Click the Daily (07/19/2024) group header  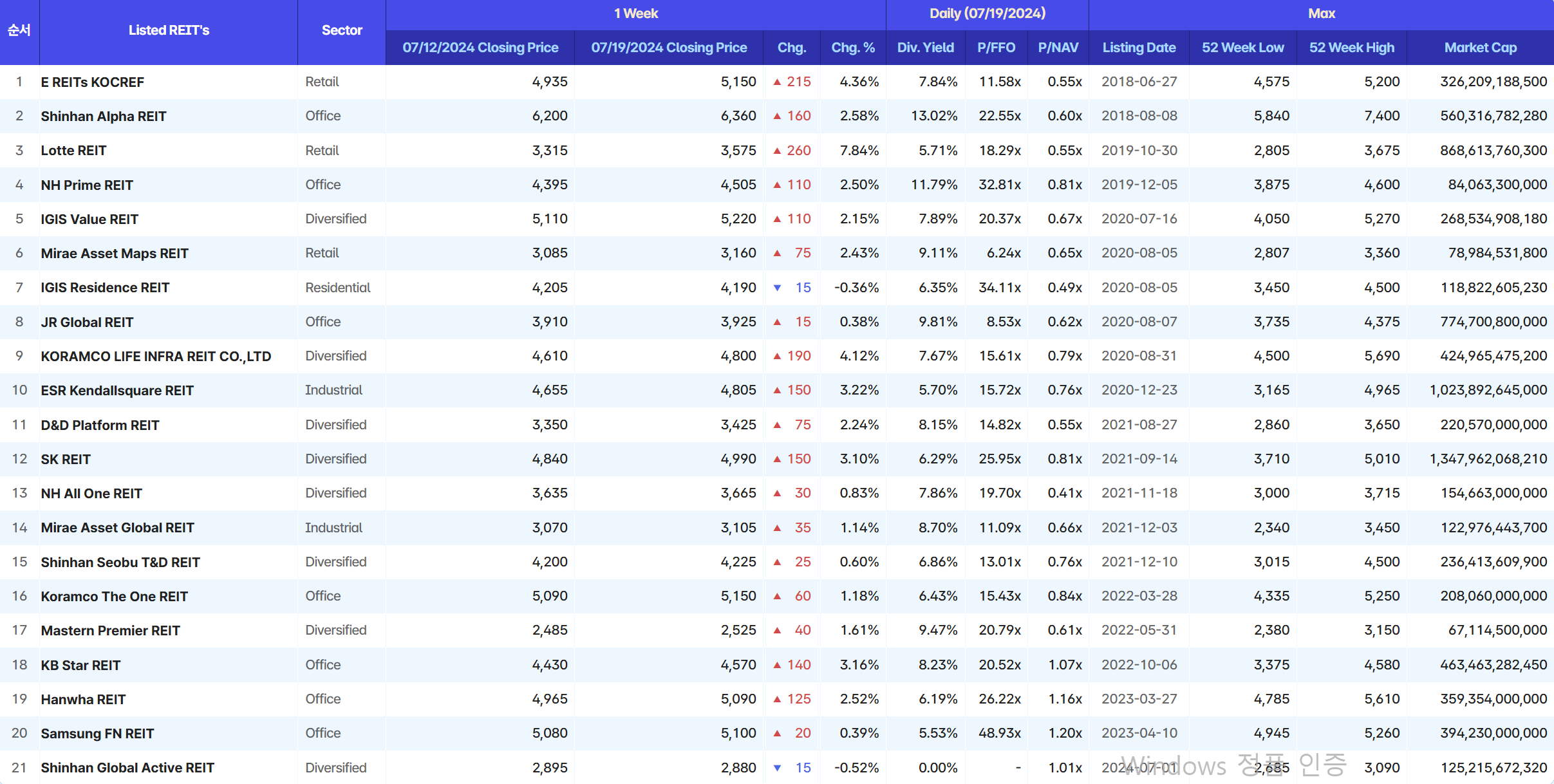(x=987, y=14)
